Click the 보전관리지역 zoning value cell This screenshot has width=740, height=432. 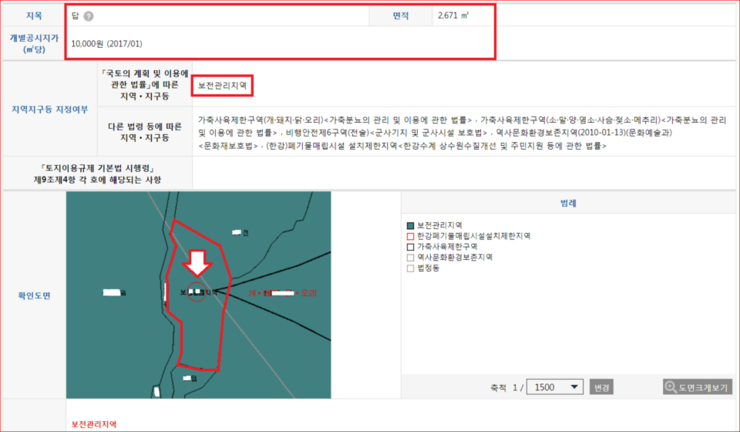222,86
